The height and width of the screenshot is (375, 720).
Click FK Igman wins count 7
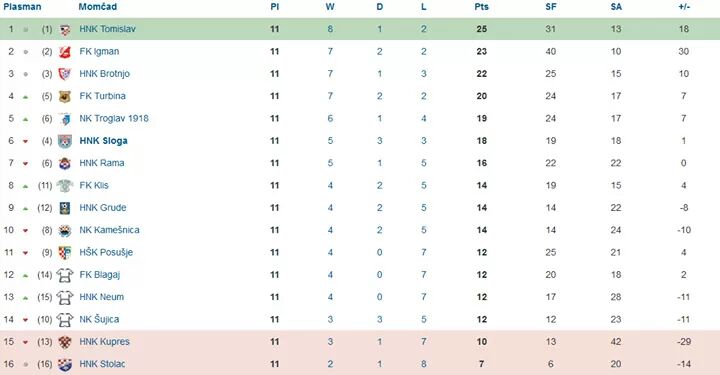330,51
